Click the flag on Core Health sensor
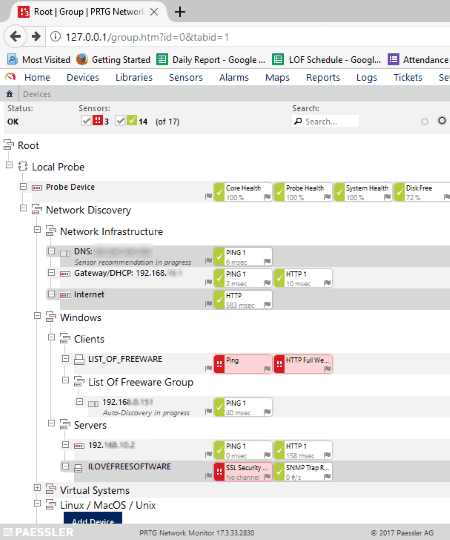Viewport: 450px width, 540px height. (x=267, y=197)
